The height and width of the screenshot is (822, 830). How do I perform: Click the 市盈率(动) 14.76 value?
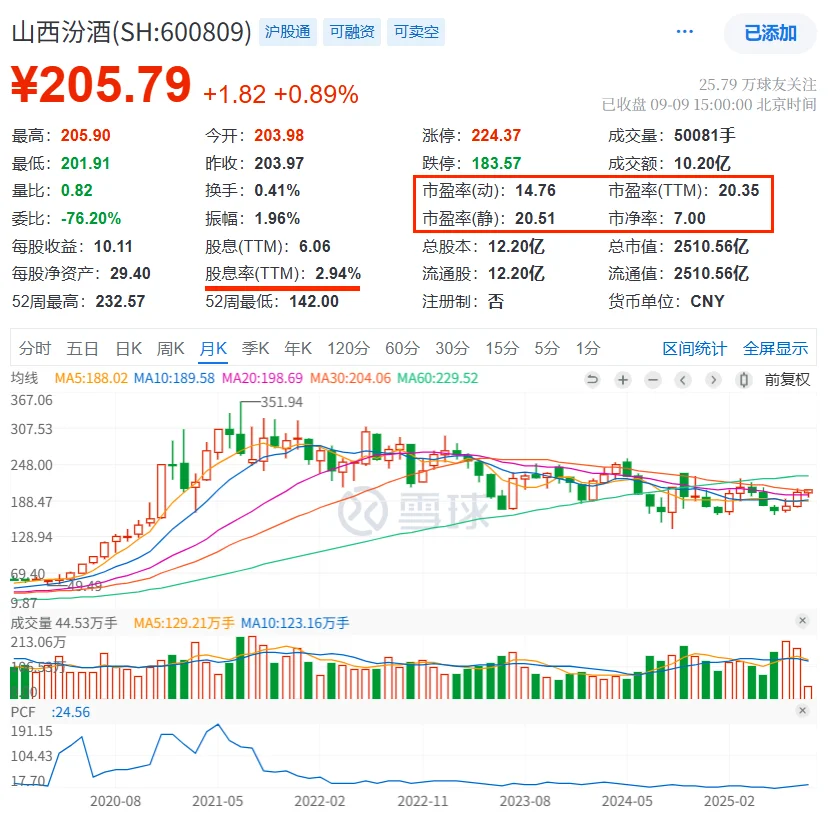(x=535, y=191)
